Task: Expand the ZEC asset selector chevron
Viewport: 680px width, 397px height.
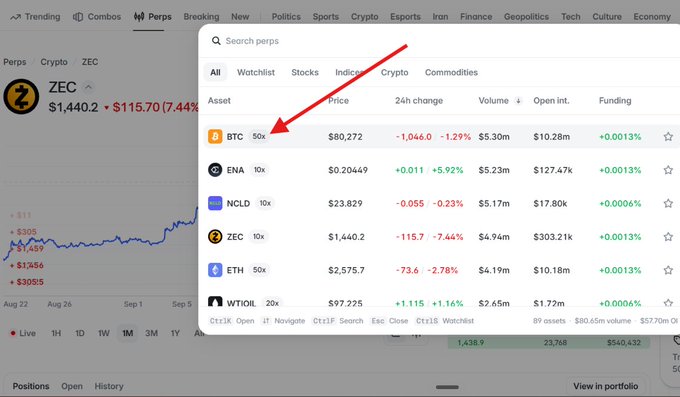Action: tap(88, 87)
